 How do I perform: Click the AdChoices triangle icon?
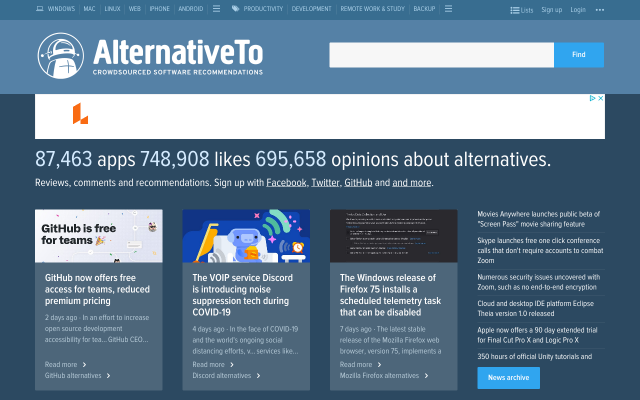click(592, 98)
